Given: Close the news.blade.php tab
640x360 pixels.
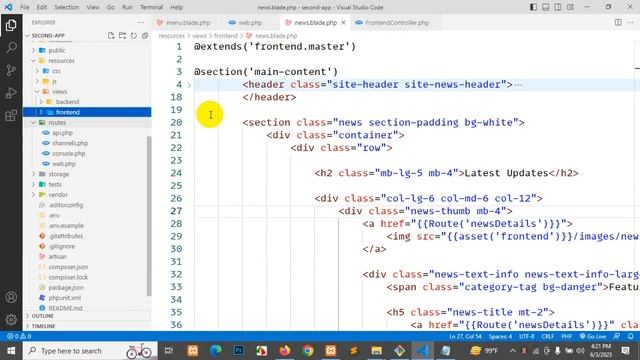Looking at the screenshot, I should pyautogui.click(x=343, y=22).
